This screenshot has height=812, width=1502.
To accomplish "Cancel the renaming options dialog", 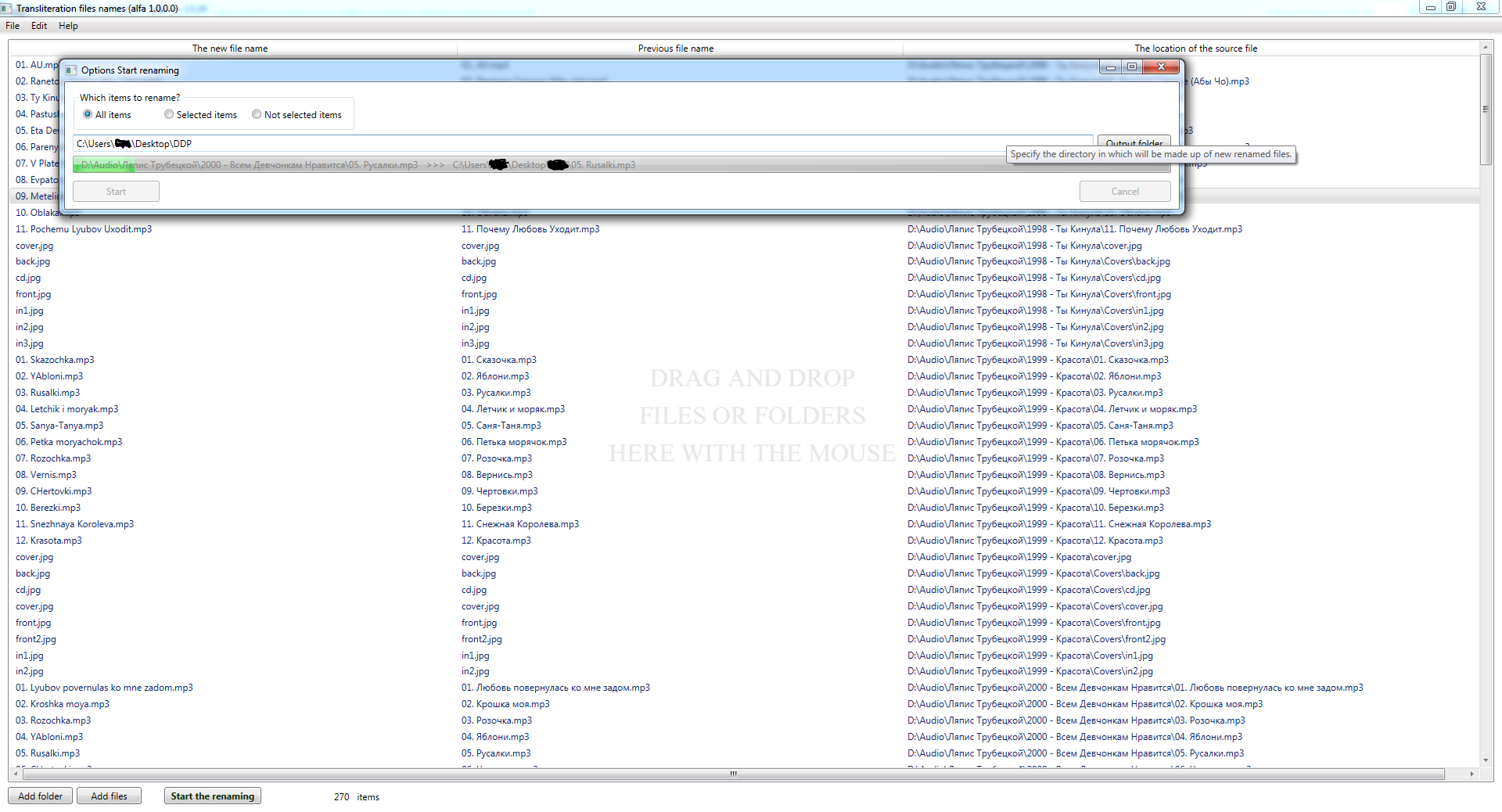I will pos(1125,192).
